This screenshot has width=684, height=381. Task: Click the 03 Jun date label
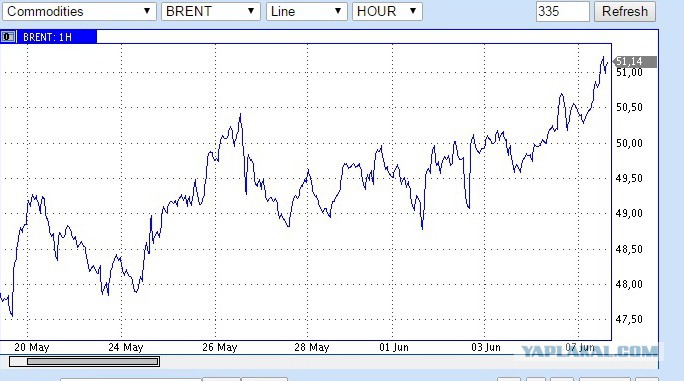click(x=486, y=347)
